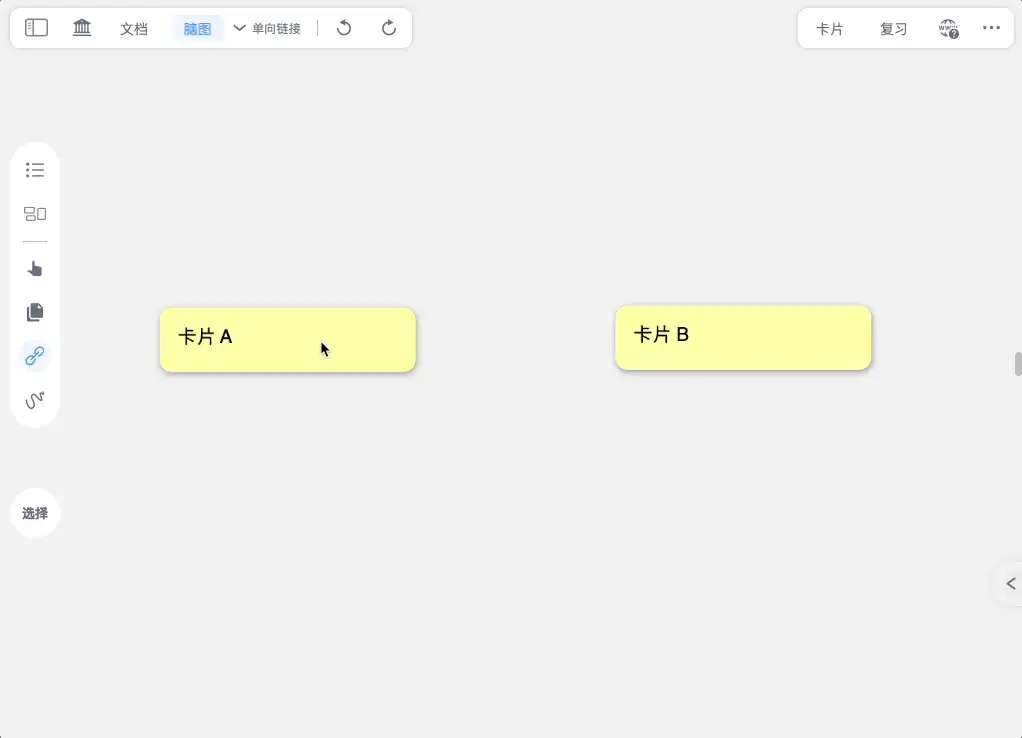Select the copy documents tool icon
1022x738 pixels.
click(x=35, y=312)
